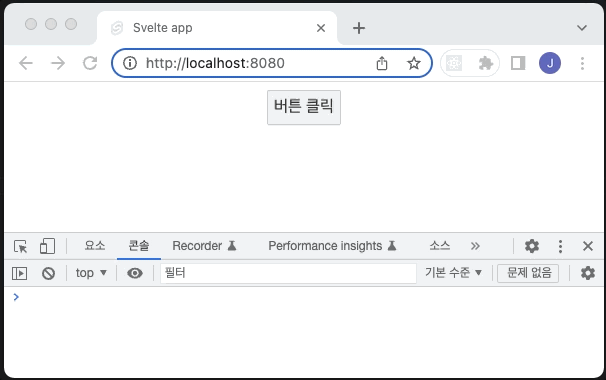Click the share page icon
606x380 pixels.
tap(382, 63)
